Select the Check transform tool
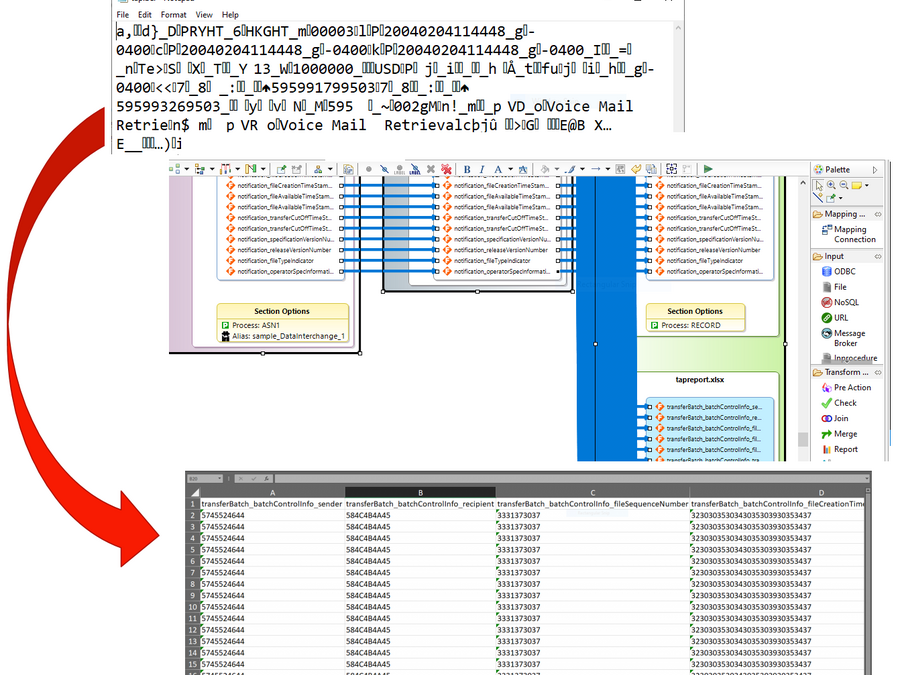Image resolution: width=900 pixels, height=675 pixels. [x=844, y=403]
